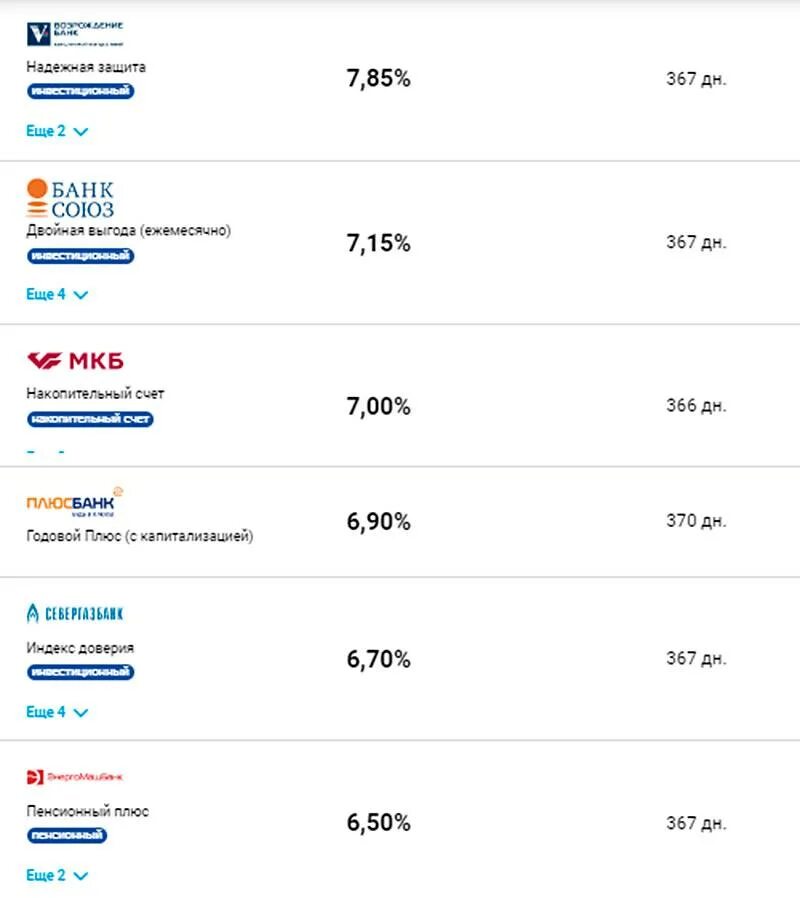
Task: Expand 'Еще 4' under Двойная выгода
Action: [x=57, y=295]
